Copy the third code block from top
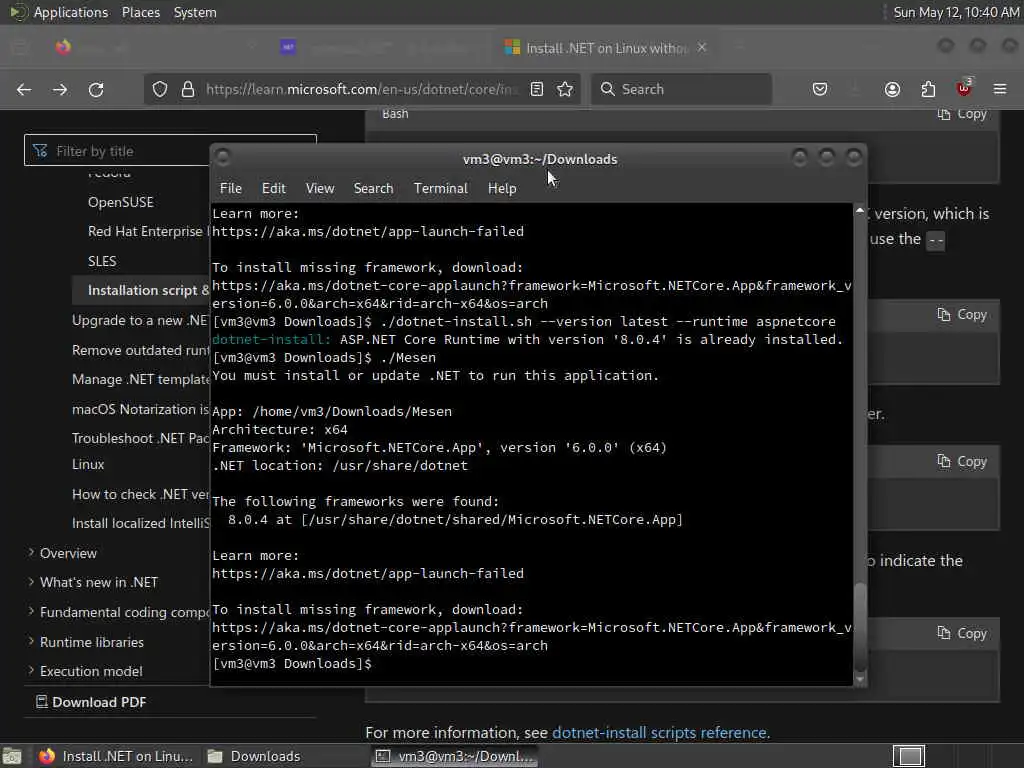This screenshot has width=1024, height=768. tap(962, 462)
